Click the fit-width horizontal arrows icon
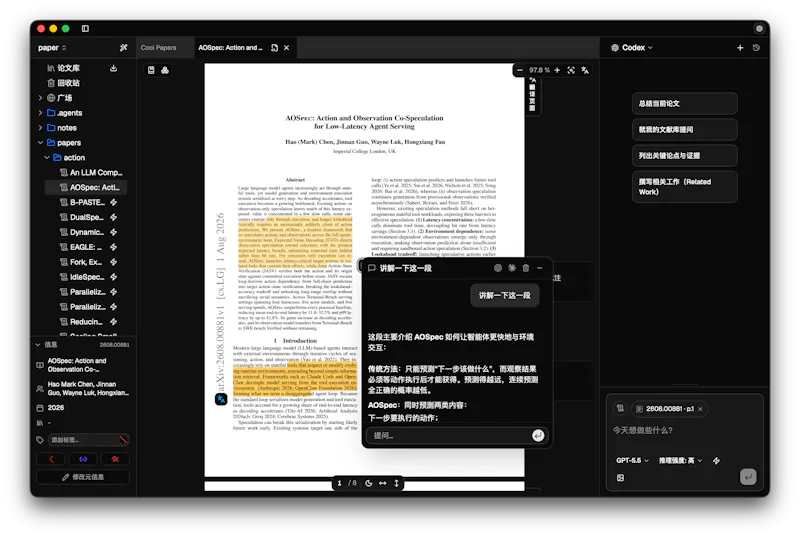The image size is (800, 537). [383, 483]
